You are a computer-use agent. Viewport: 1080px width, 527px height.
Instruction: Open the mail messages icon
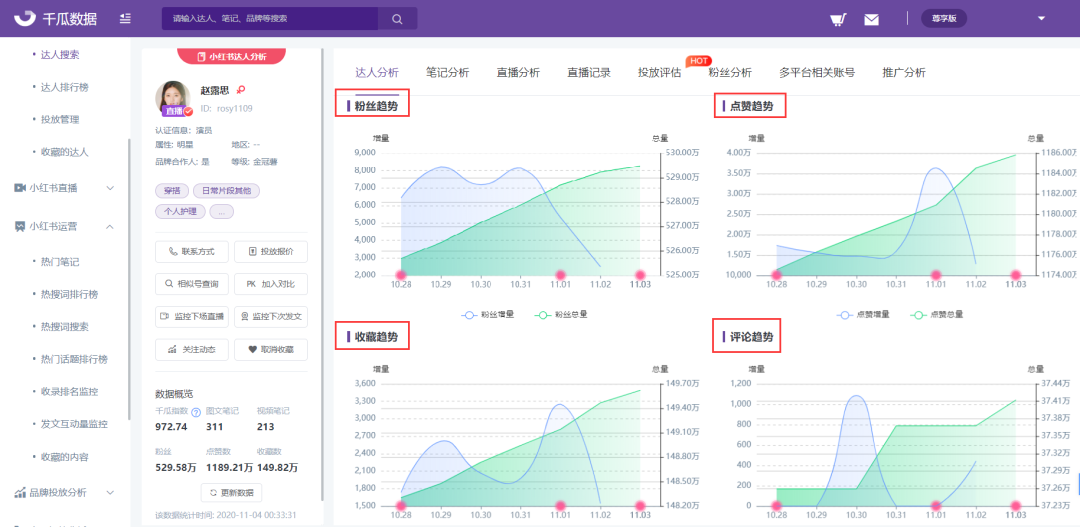point(871,19)
